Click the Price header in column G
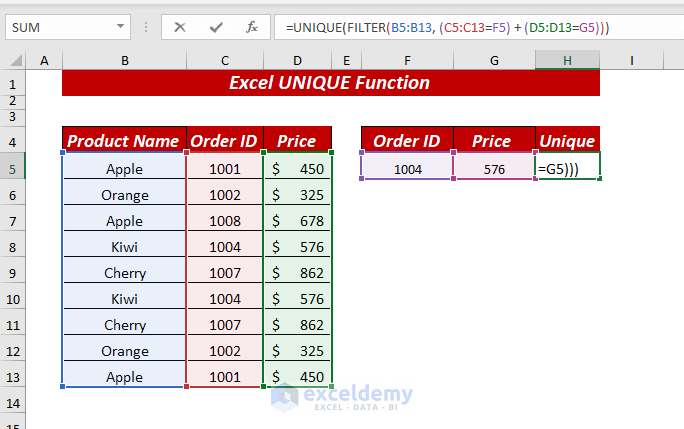The width and height of the screenshot is (684, 429). (495, 140)
